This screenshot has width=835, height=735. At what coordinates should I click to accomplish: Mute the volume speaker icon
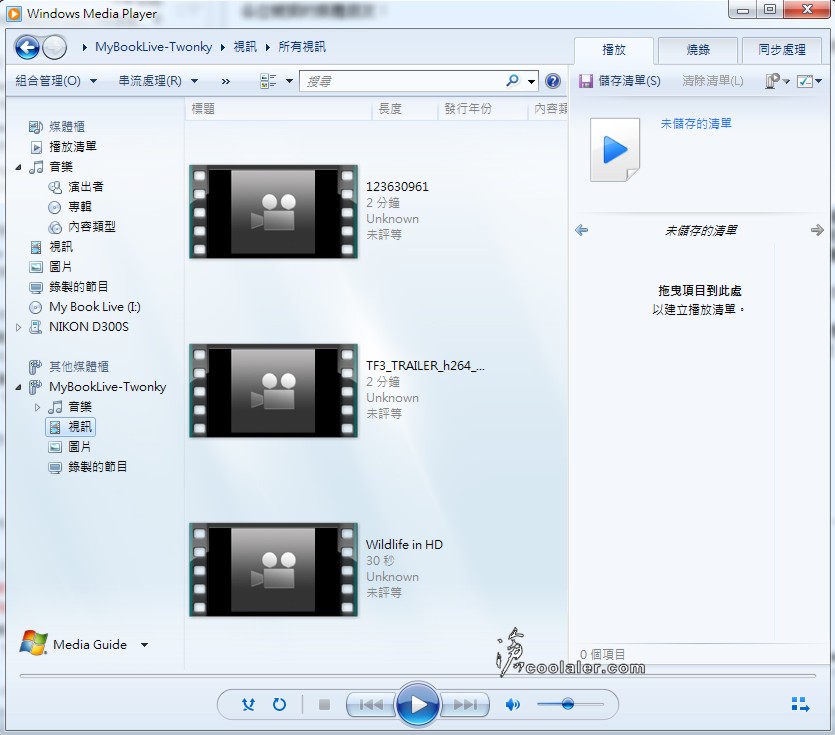coord(512,705)
